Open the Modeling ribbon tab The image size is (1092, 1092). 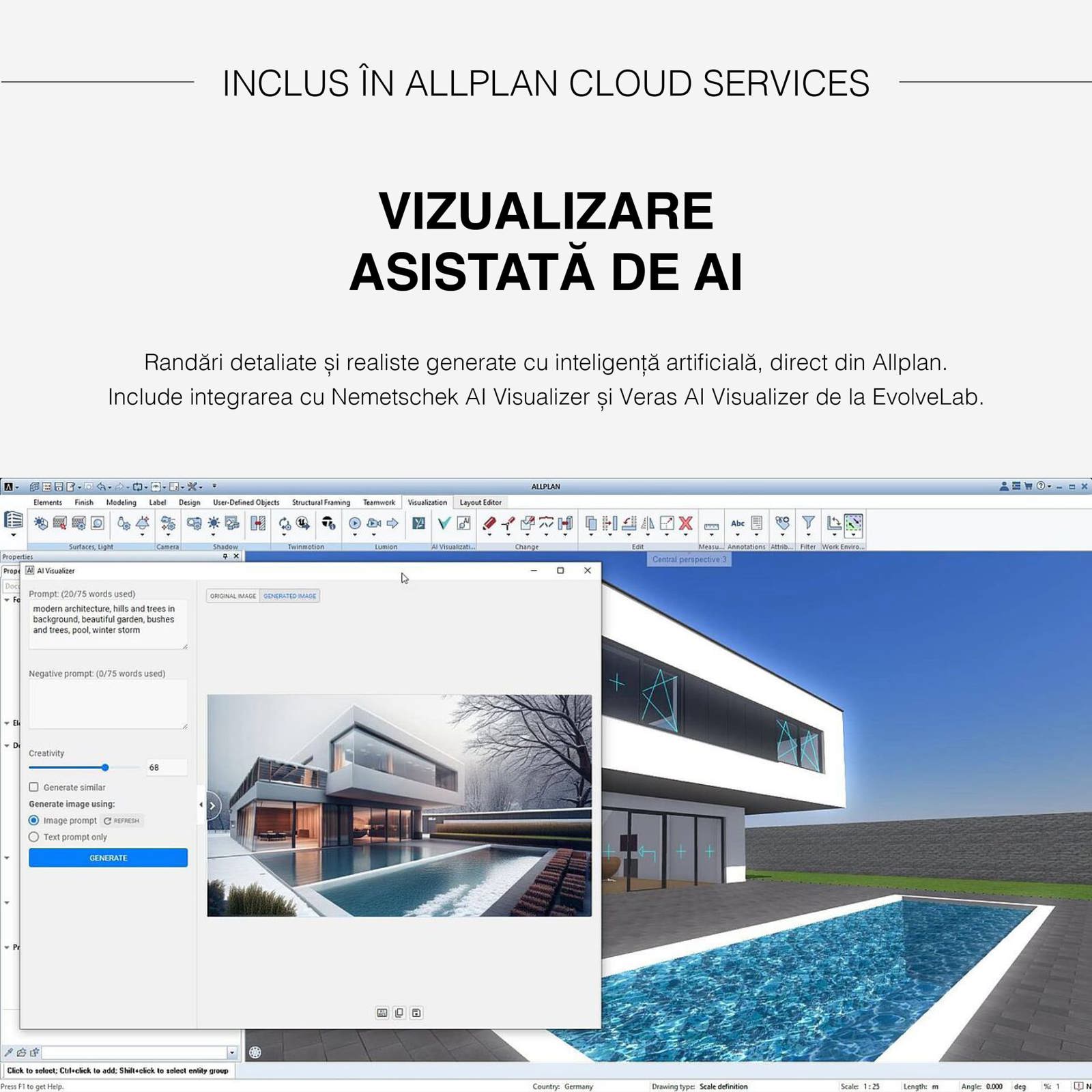(x=121, y=502)
